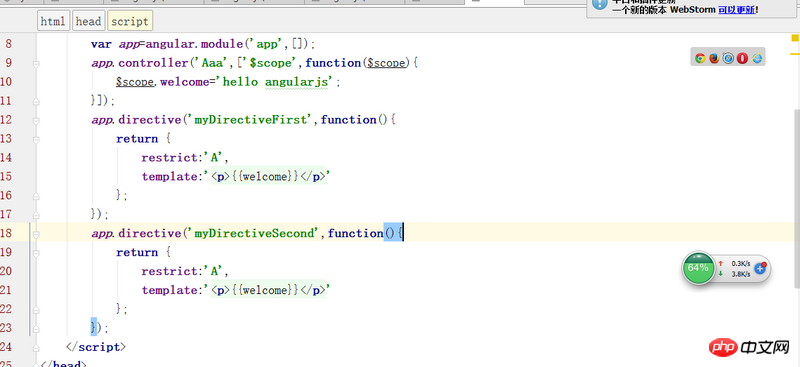Image resolution: width=800 pixels, height=367 pixels.
Task: Click fold end marker at line 23
Action: (36, 328)
